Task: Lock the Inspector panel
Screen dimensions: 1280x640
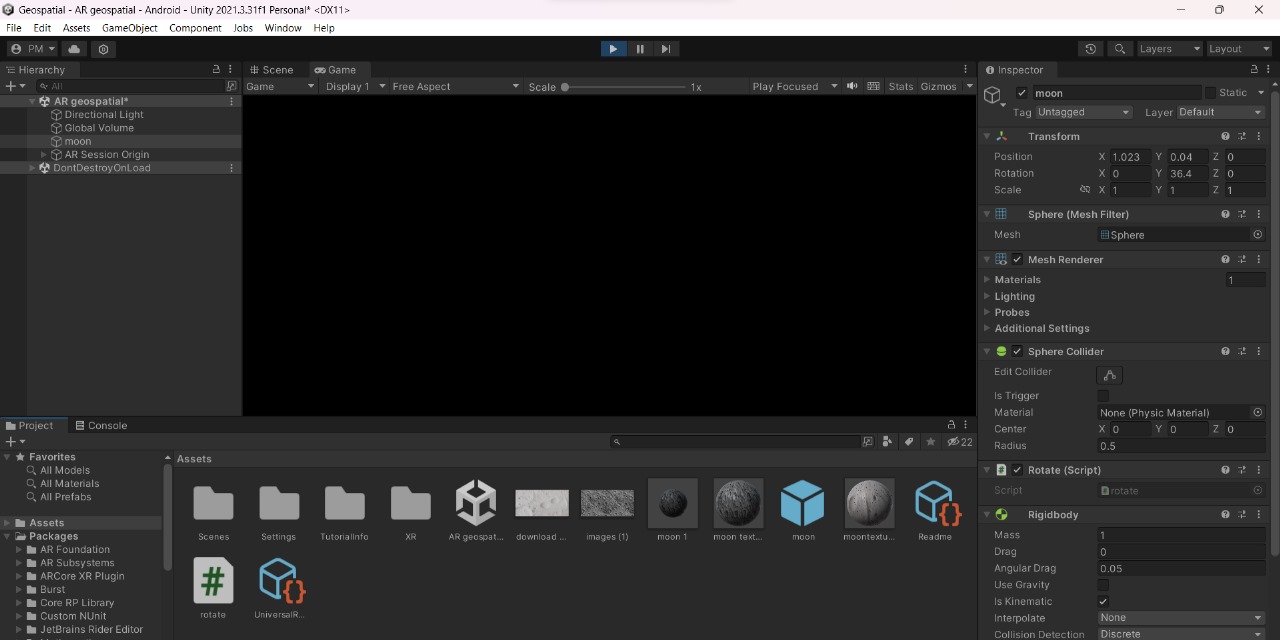Action: point(1254,69)
